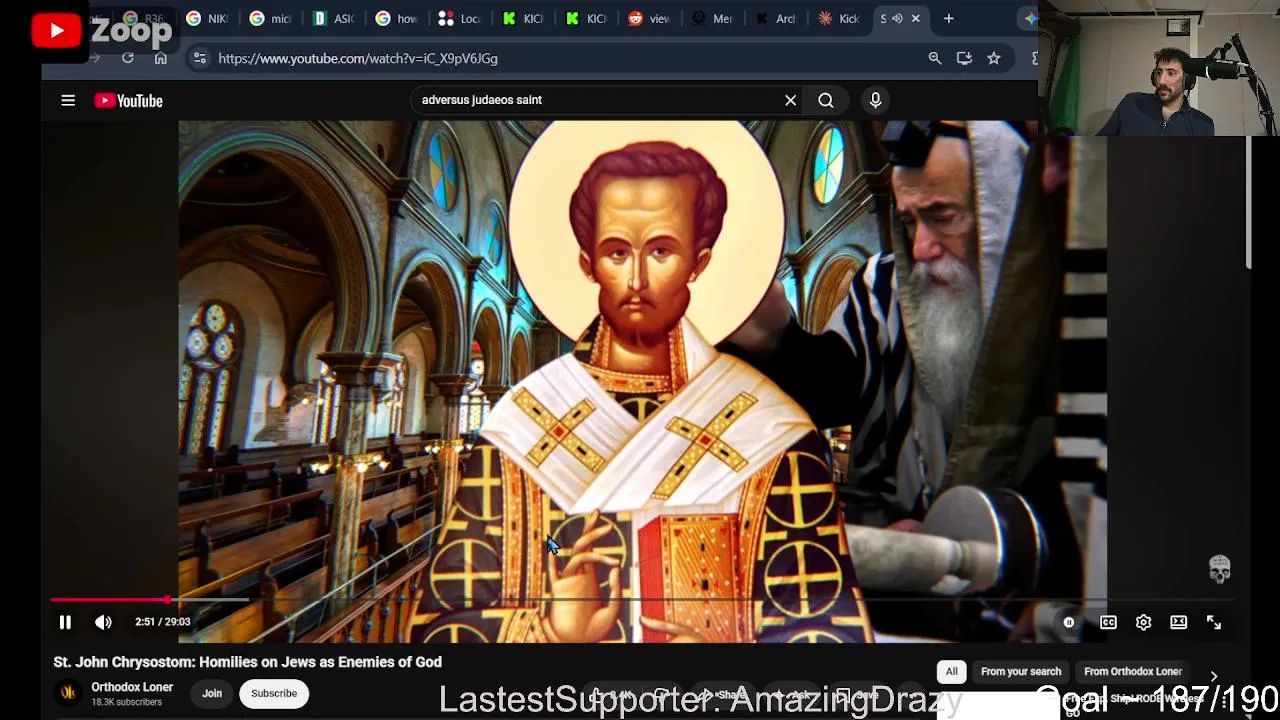Click the browser home button
Viewport: 1280px width, 720px height.
point(160,58)
